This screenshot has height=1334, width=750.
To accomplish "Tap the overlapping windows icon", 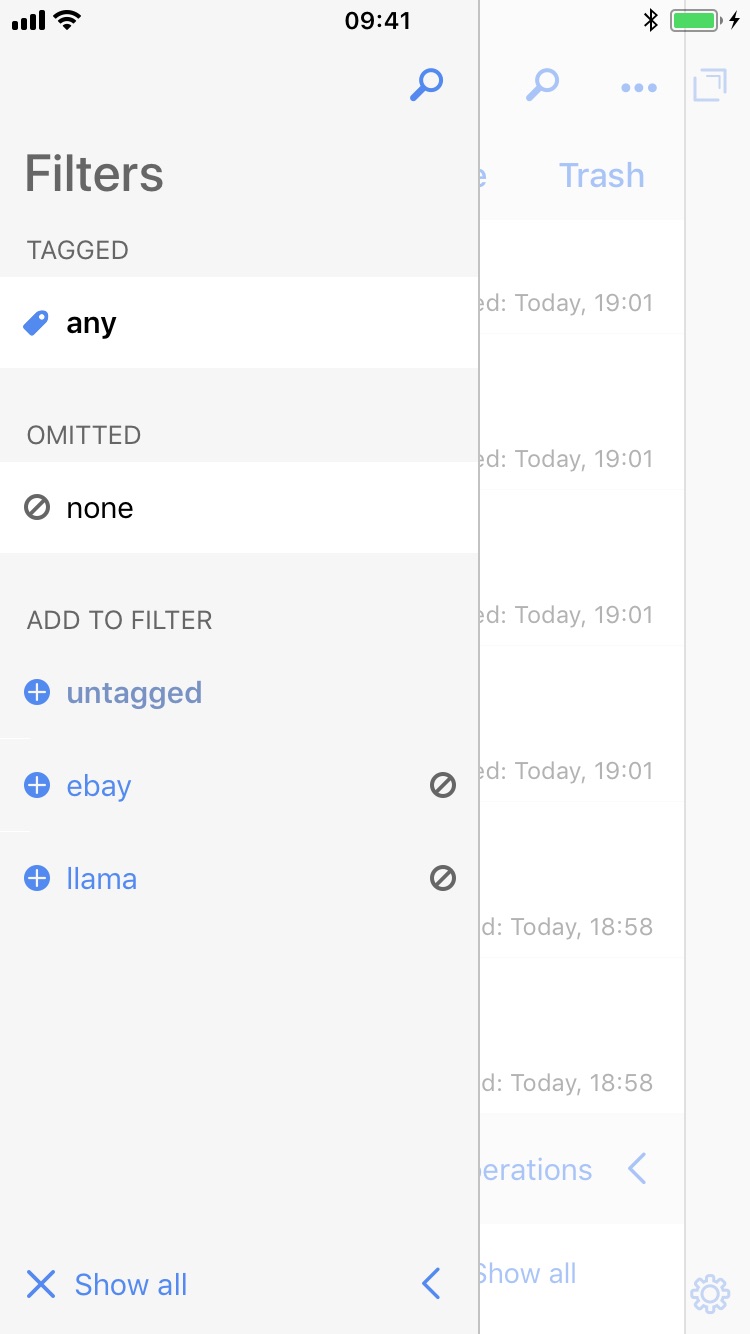I will point(709,86).
